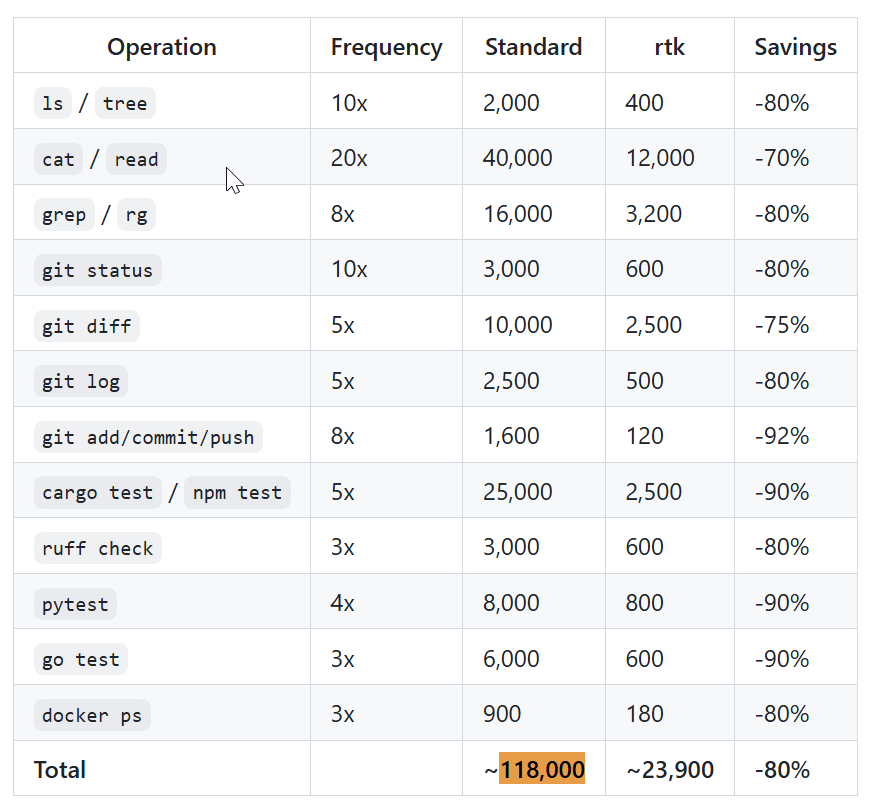Click the 'Operation' column header
The height and width of the screenshot is (805, 876).
[161, 46]
